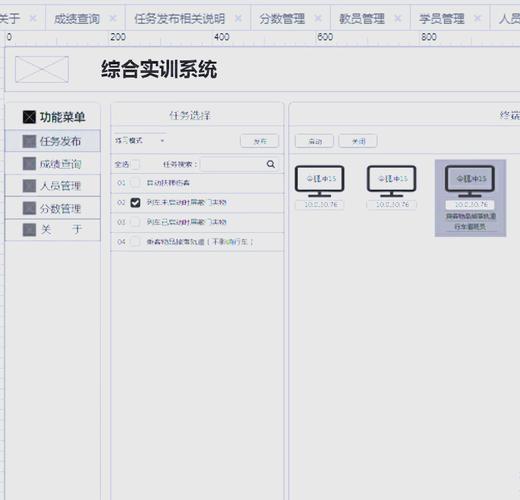
Task: Click the square icon left of sidebar 关于
Action: point(29,230)
